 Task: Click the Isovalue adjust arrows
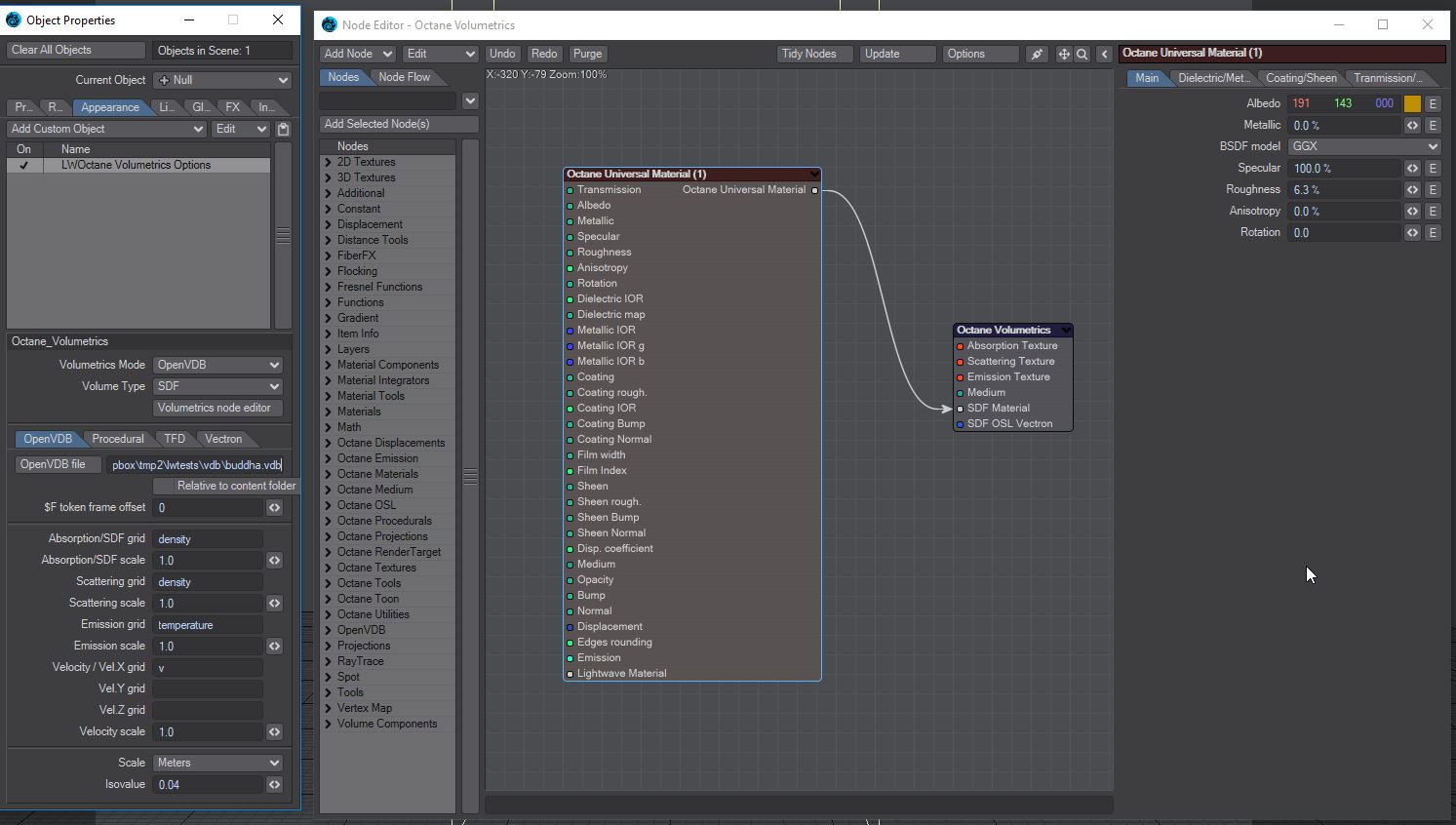point(274,784)
